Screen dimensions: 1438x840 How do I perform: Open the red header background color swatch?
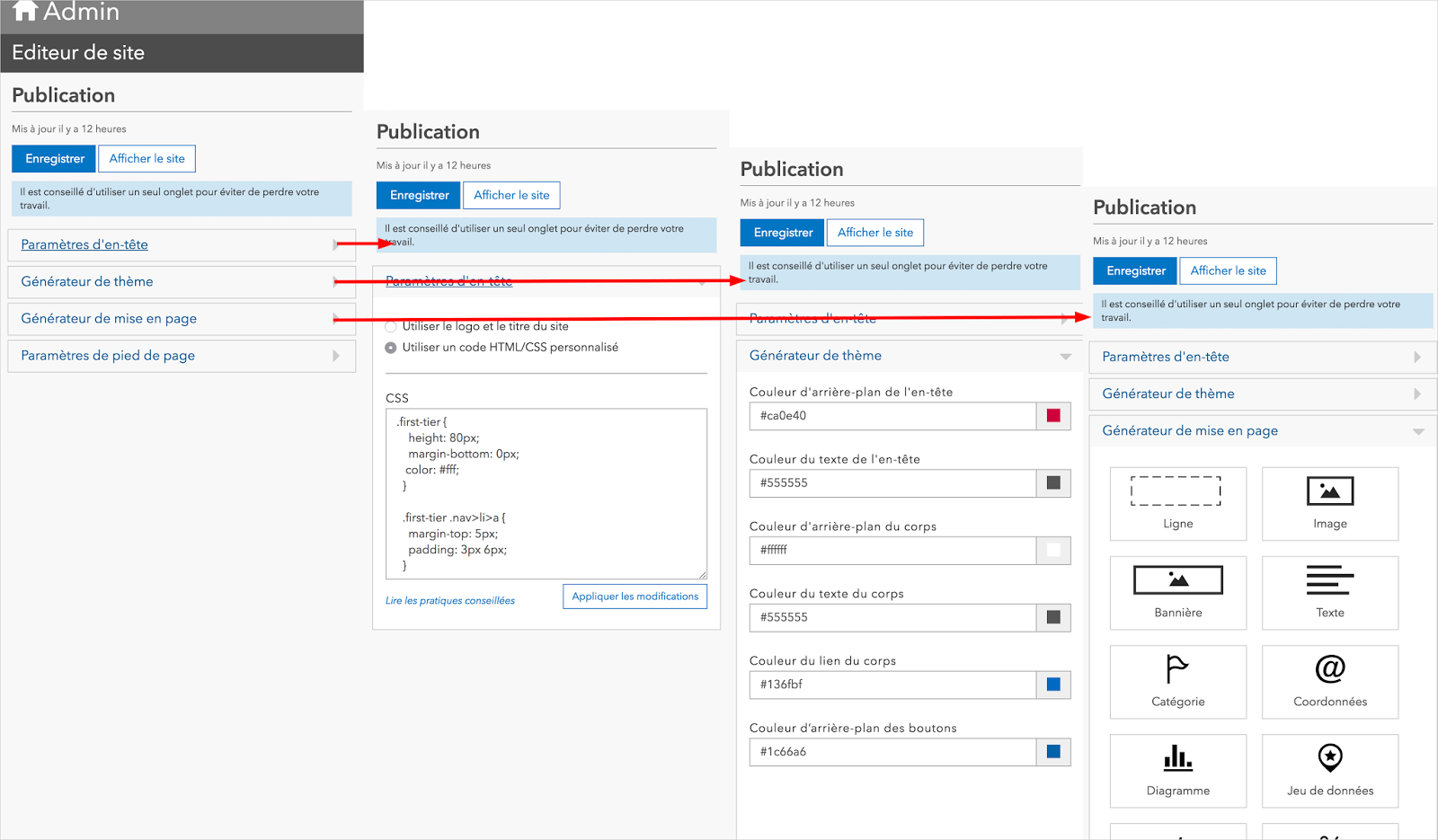click(1053, 416)
